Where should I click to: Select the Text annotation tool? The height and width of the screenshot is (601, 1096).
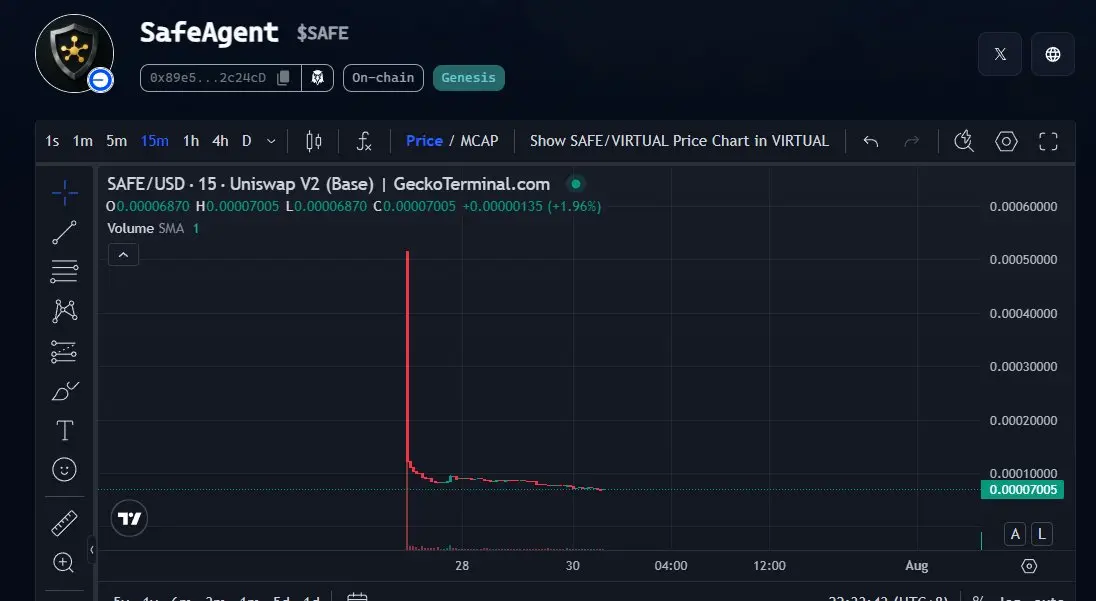pyautogui.click(x=64, y=430)
